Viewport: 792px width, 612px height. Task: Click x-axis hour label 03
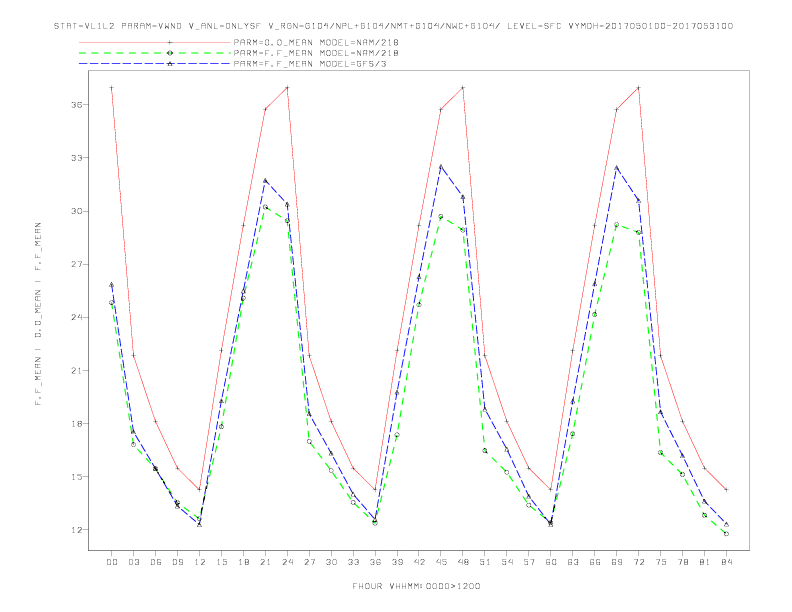133,562
